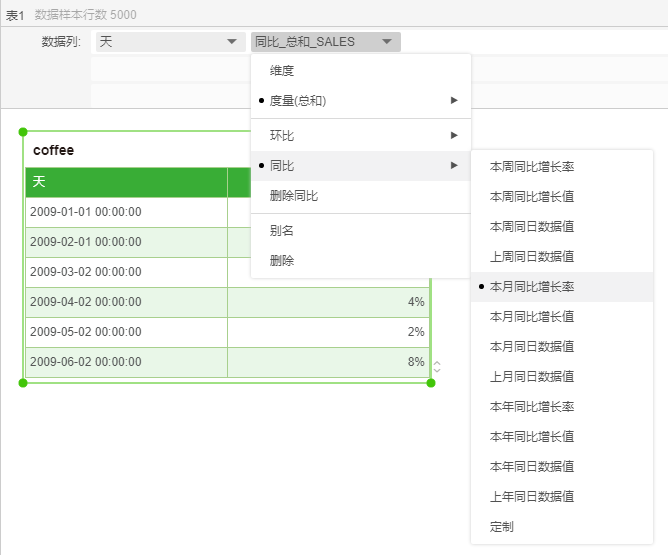The image size is (668, 555).
Task: Click the top-left green resize handle
Action: (23, 132)
